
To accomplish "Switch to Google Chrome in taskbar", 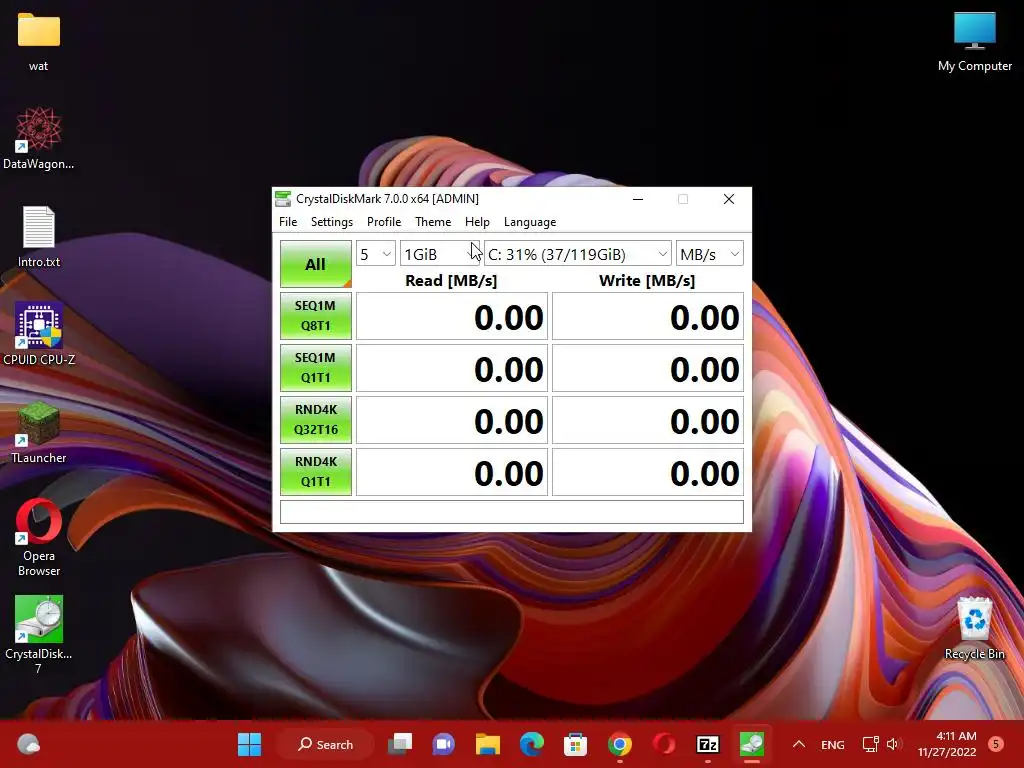I will (x=619, y=744).
